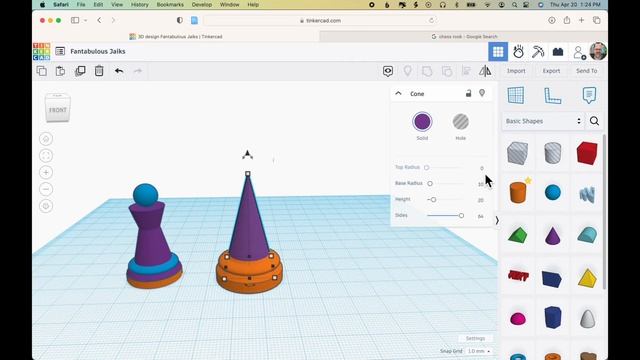The image size is (640, 360).
Task: Click the Redo arrow
Action: click(x=138, y=71)
